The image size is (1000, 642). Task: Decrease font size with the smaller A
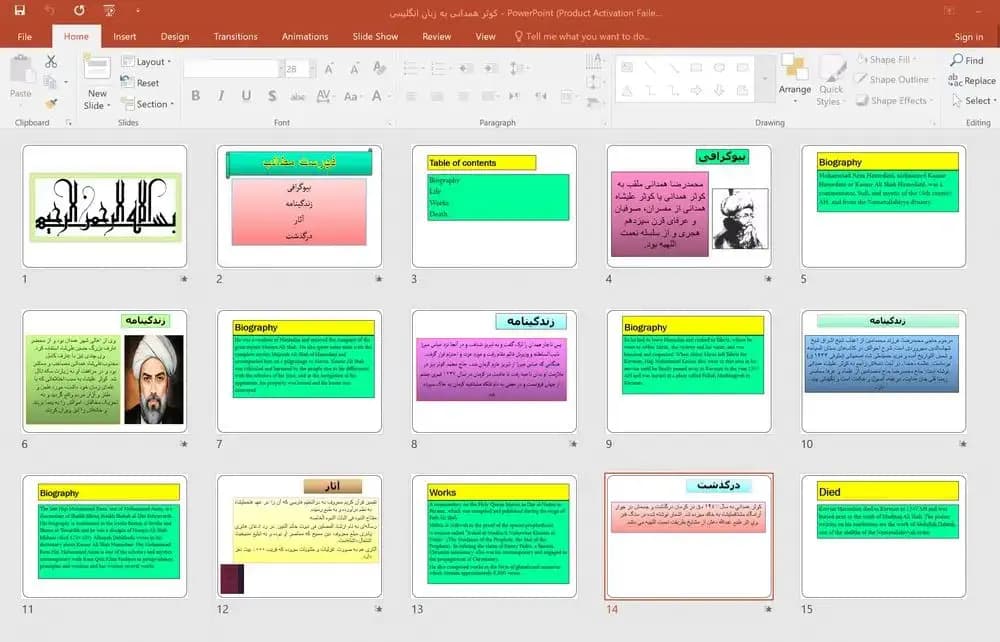click(x=354, y=68)
